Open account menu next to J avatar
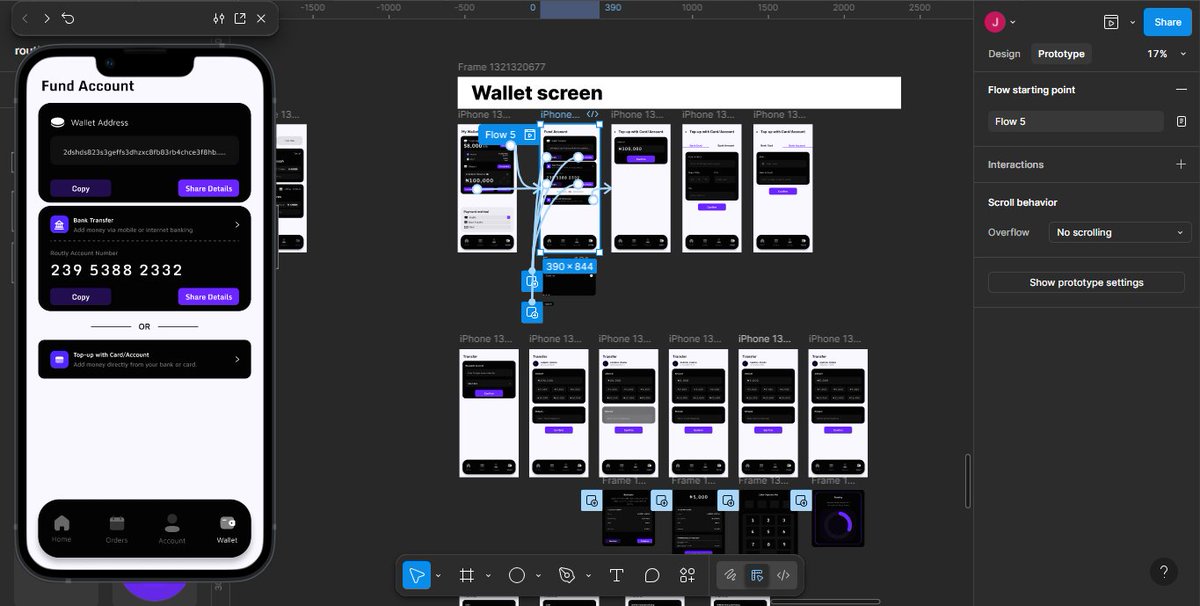1200x606 pixels. pyautogui.click(x=1013, y=22)
